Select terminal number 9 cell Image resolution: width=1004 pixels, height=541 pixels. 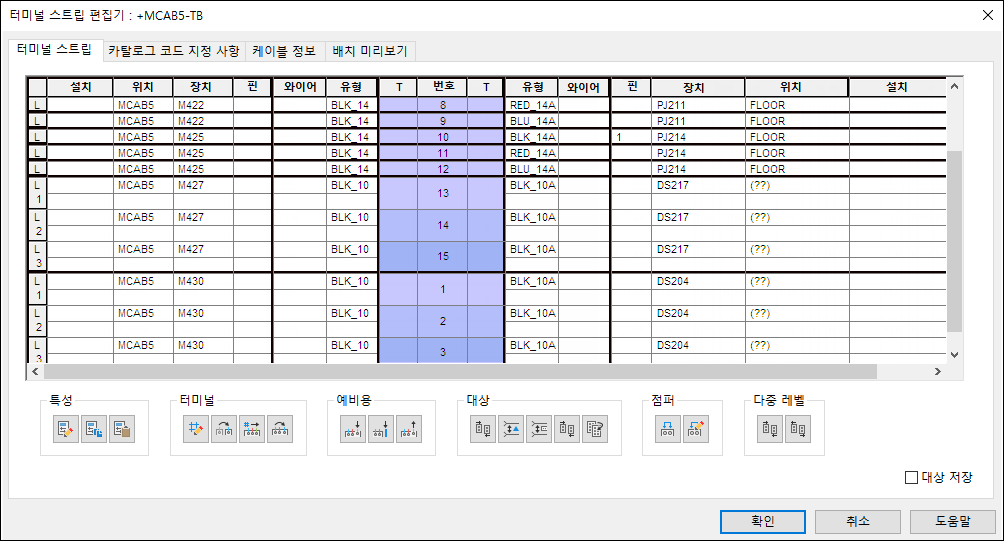tap(442, 121)
